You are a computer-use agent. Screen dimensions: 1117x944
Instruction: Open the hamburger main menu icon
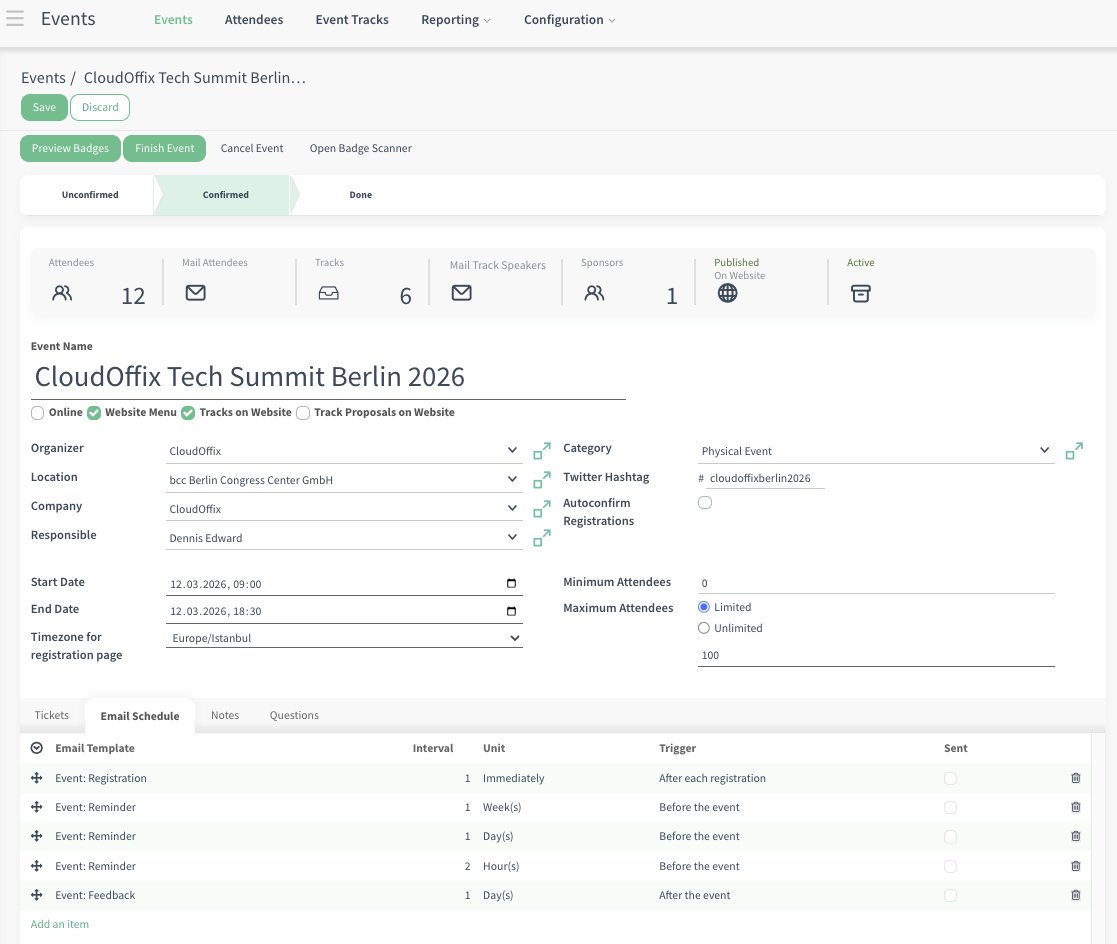tap(15, 19)
